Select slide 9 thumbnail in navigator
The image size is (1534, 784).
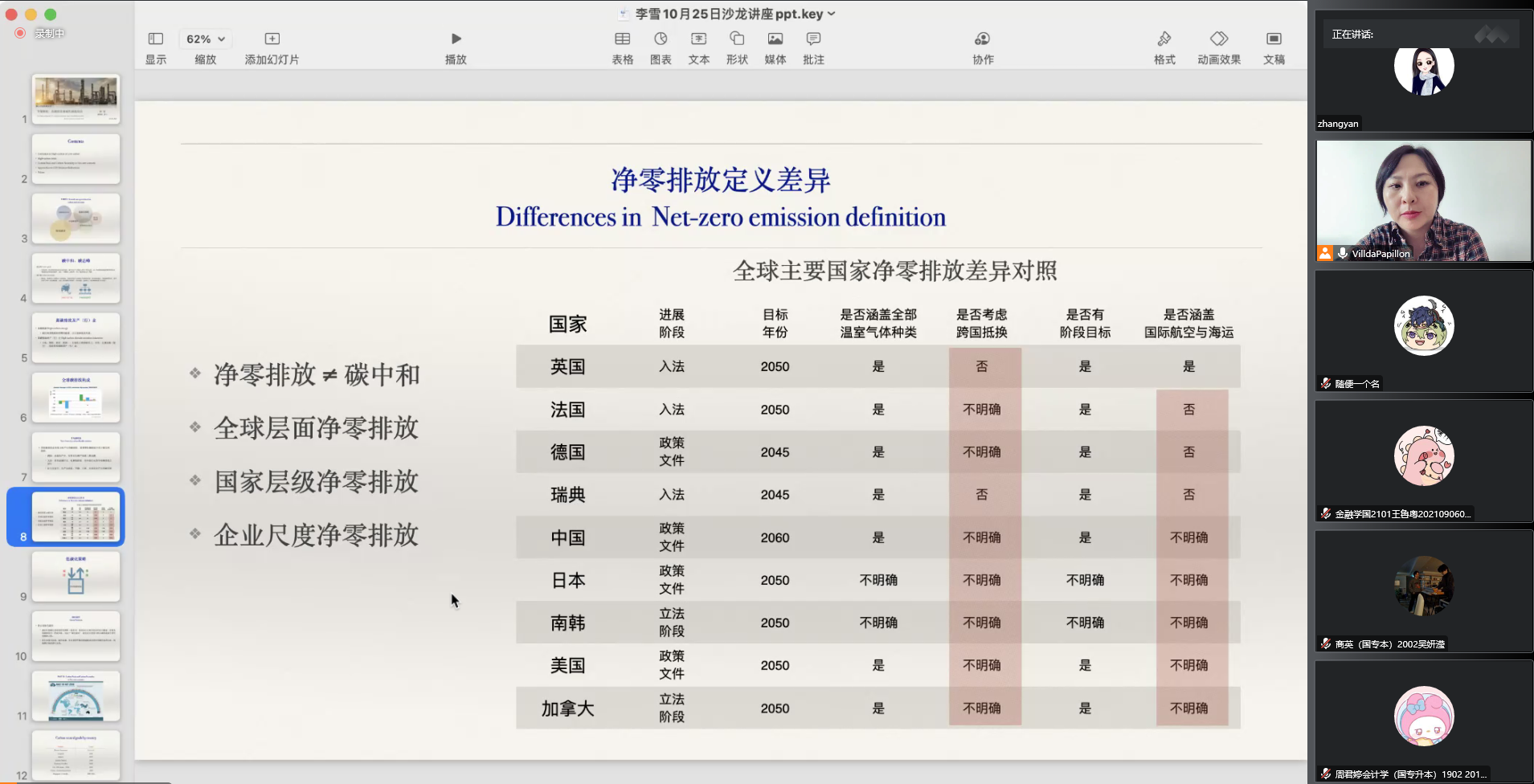(76, 576)
